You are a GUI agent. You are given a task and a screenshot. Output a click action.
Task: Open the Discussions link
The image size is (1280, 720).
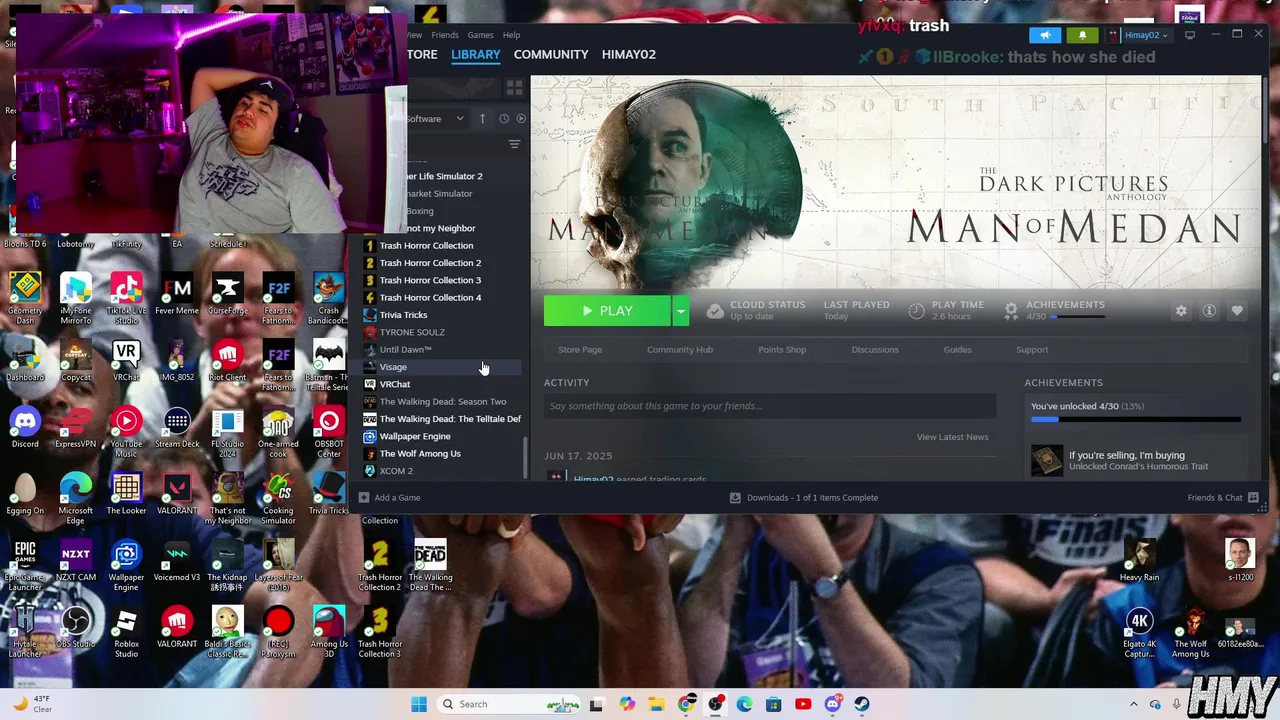(875, 350)
